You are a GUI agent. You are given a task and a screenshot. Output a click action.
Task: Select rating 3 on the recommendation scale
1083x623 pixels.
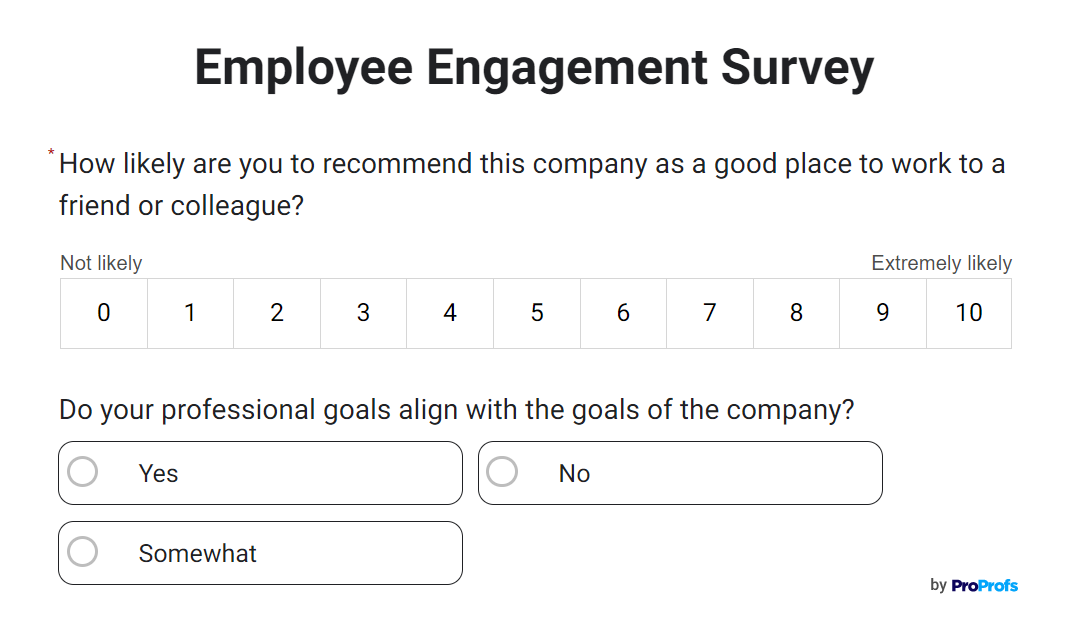point(363,313)
